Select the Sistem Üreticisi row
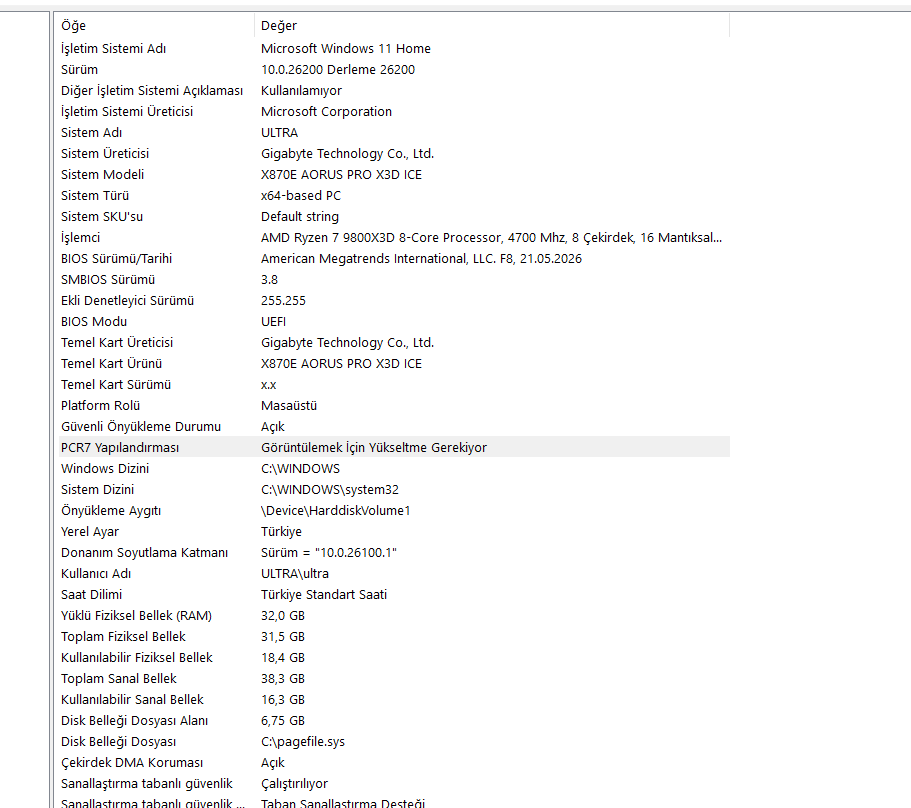 coord(394,153)
